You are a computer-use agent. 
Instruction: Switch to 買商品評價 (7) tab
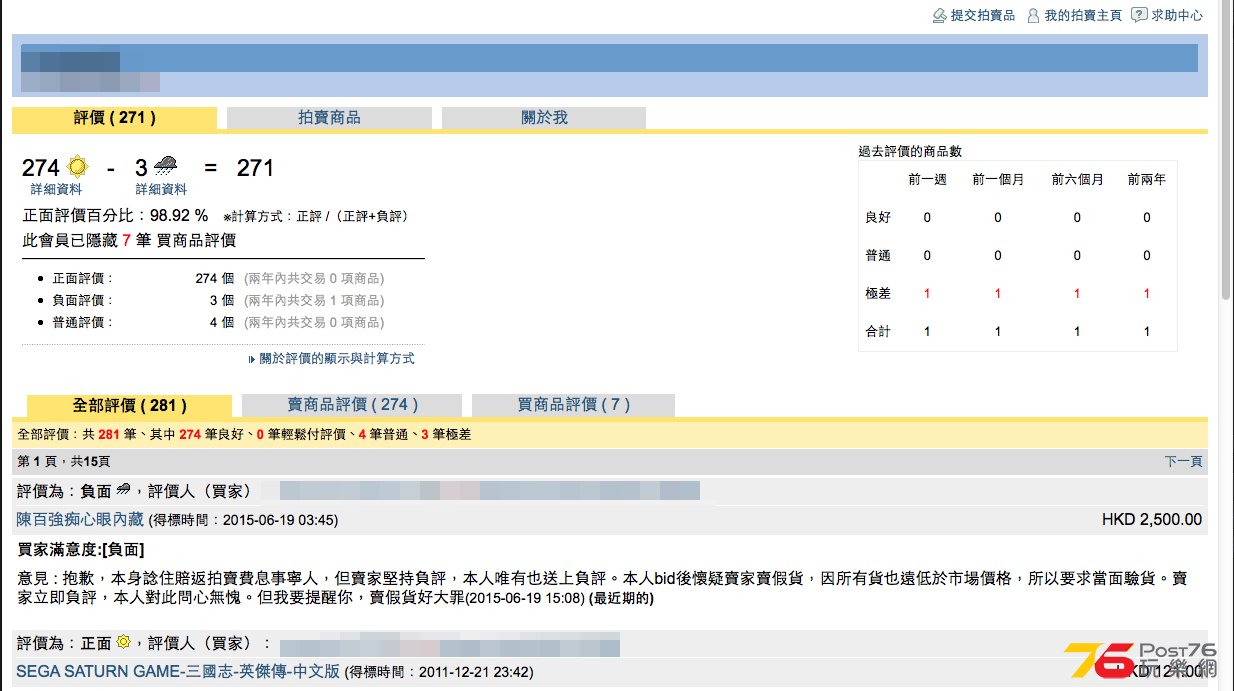pyautogui.click(x=573, y=405)
